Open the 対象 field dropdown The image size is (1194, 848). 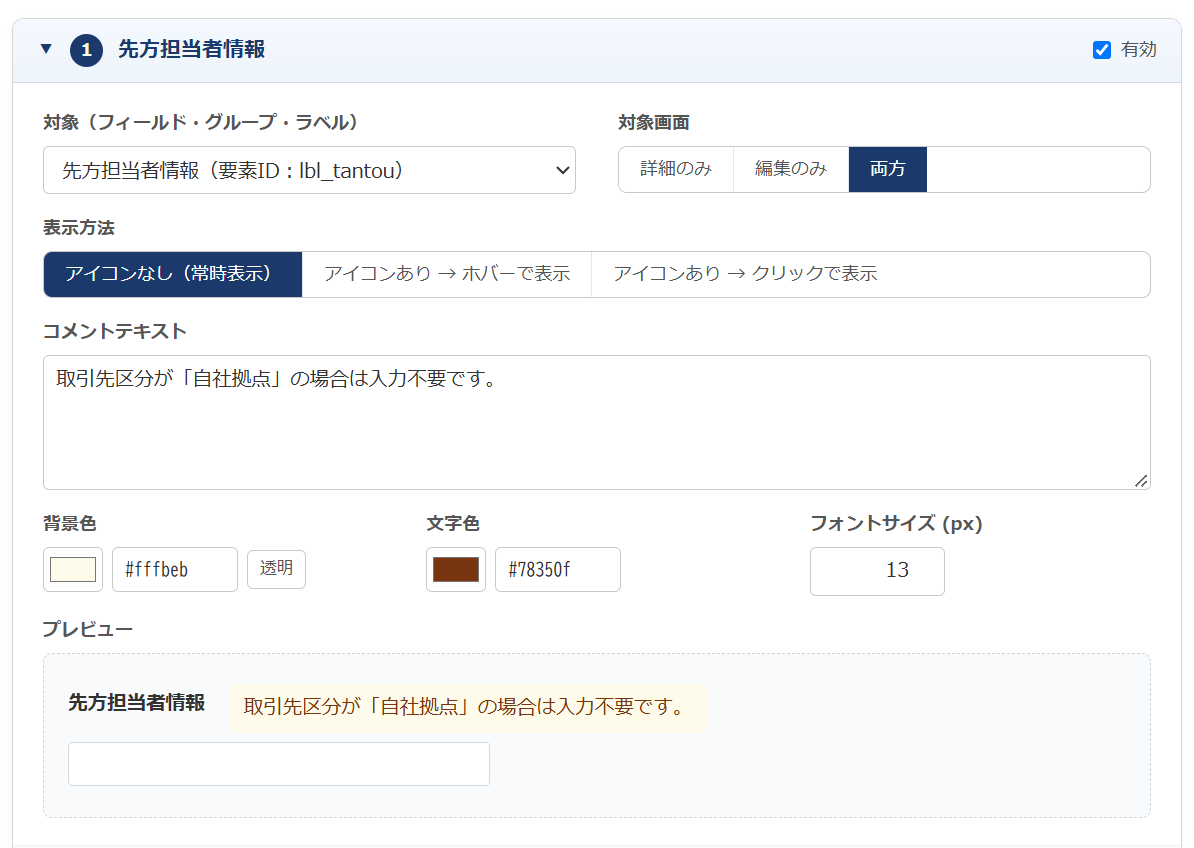(309, 170)
